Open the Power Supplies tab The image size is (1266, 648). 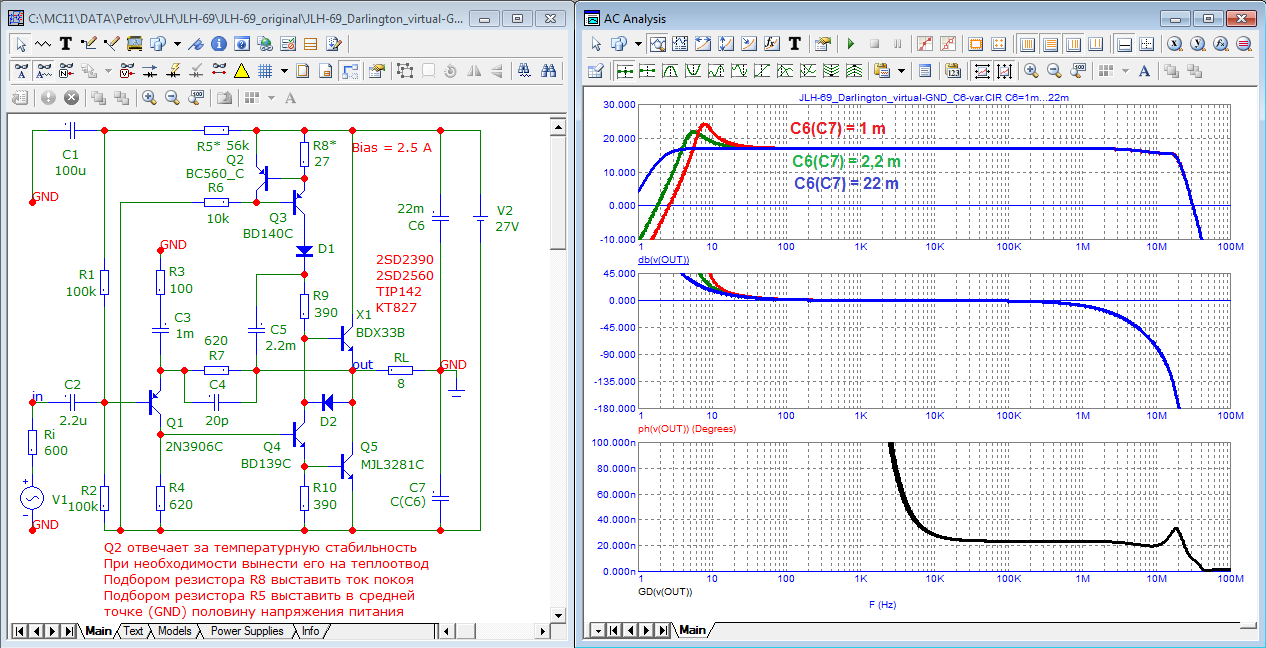[x=246, y=631]
